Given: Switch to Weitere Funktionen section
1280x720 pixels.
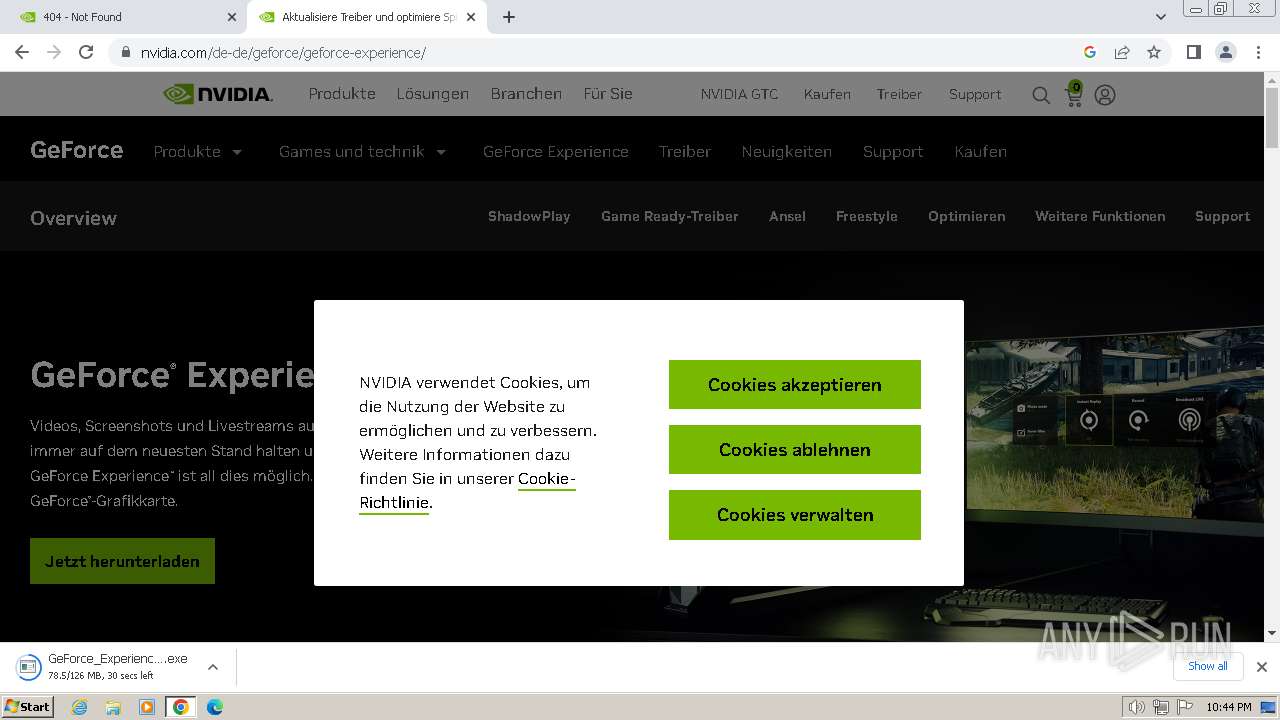Looking at the screenshot, I should (1100, 216).
